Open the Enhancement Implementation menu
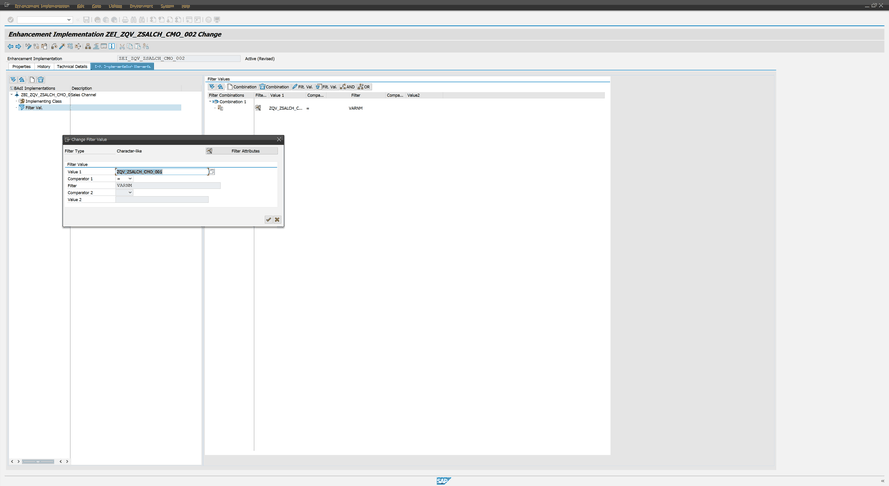 click(41, 6)
